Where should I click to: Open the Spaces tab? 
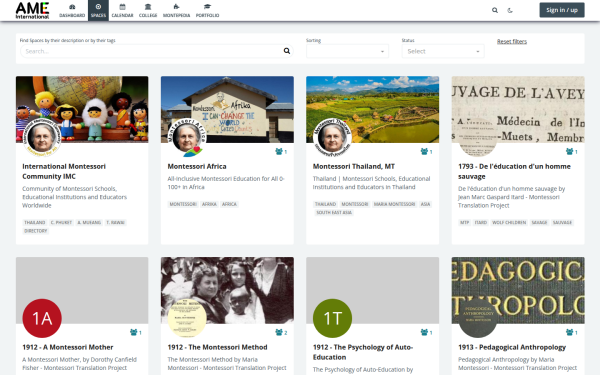click(x=98, y=10)
